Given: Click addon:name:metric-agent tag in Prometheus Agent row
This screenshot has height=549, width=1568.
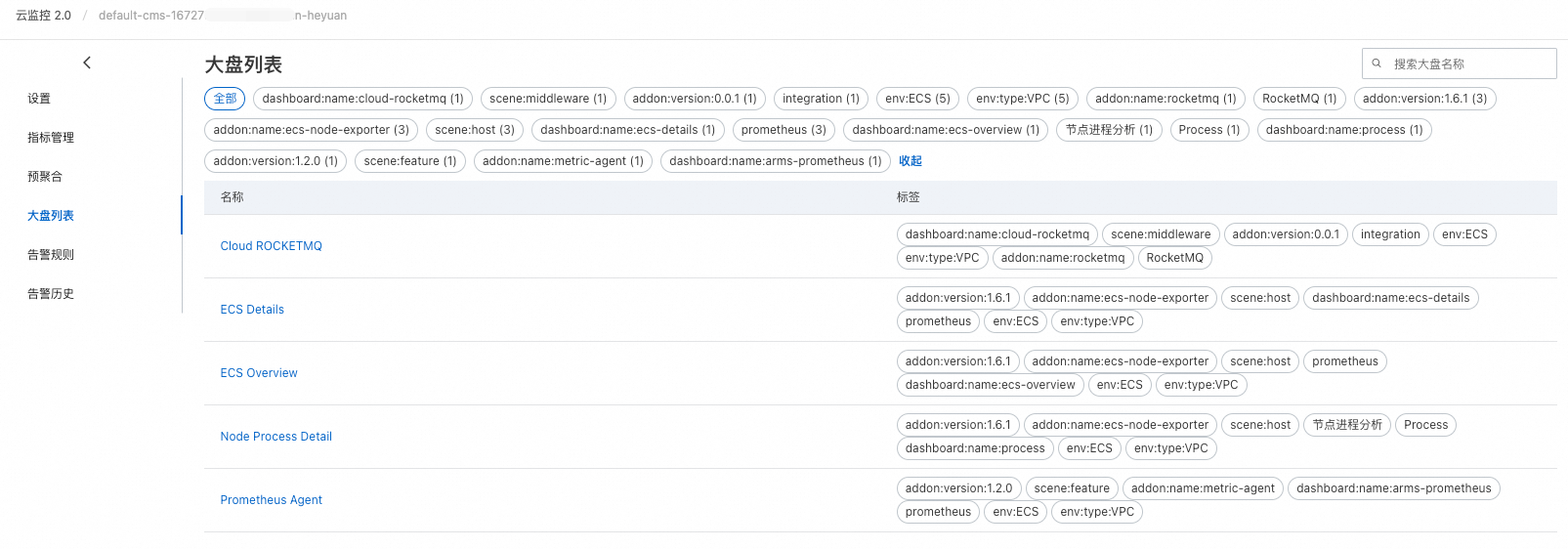Looking at the screenshot, I should [1203, 488].
